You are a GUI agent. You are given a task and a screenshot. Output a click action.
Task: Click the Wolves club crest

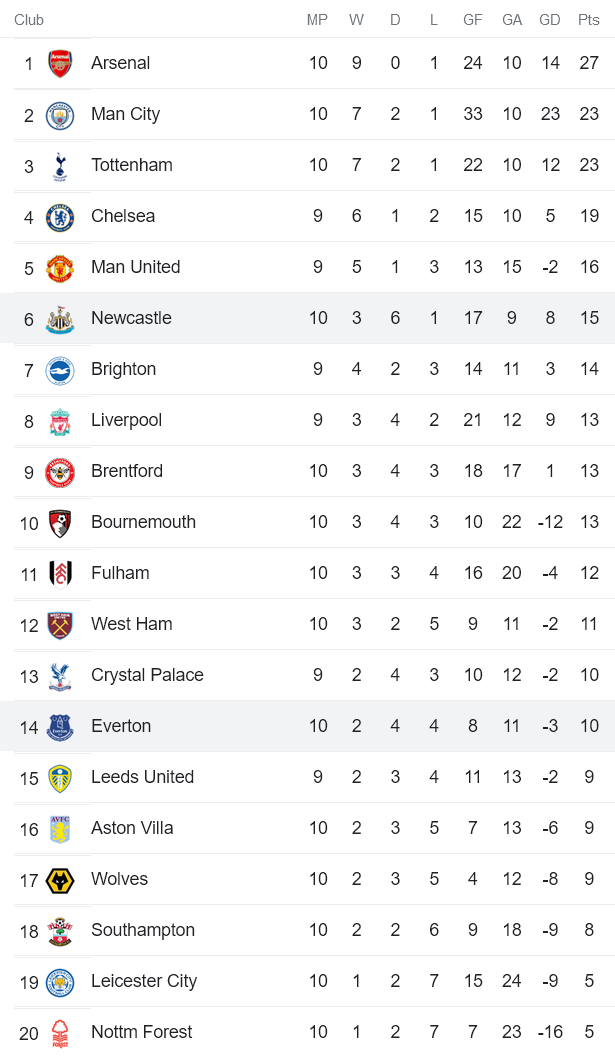(x=60, y=880)
